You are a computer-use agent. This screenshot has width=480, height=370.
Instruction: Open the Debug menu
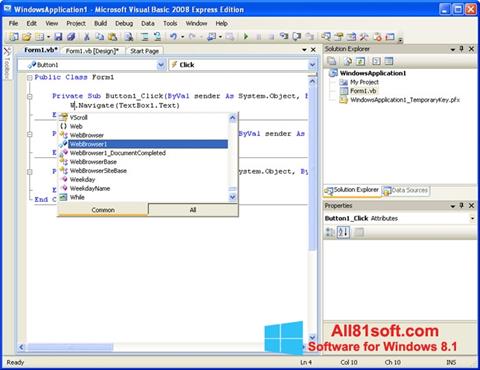tap(124, 23)
